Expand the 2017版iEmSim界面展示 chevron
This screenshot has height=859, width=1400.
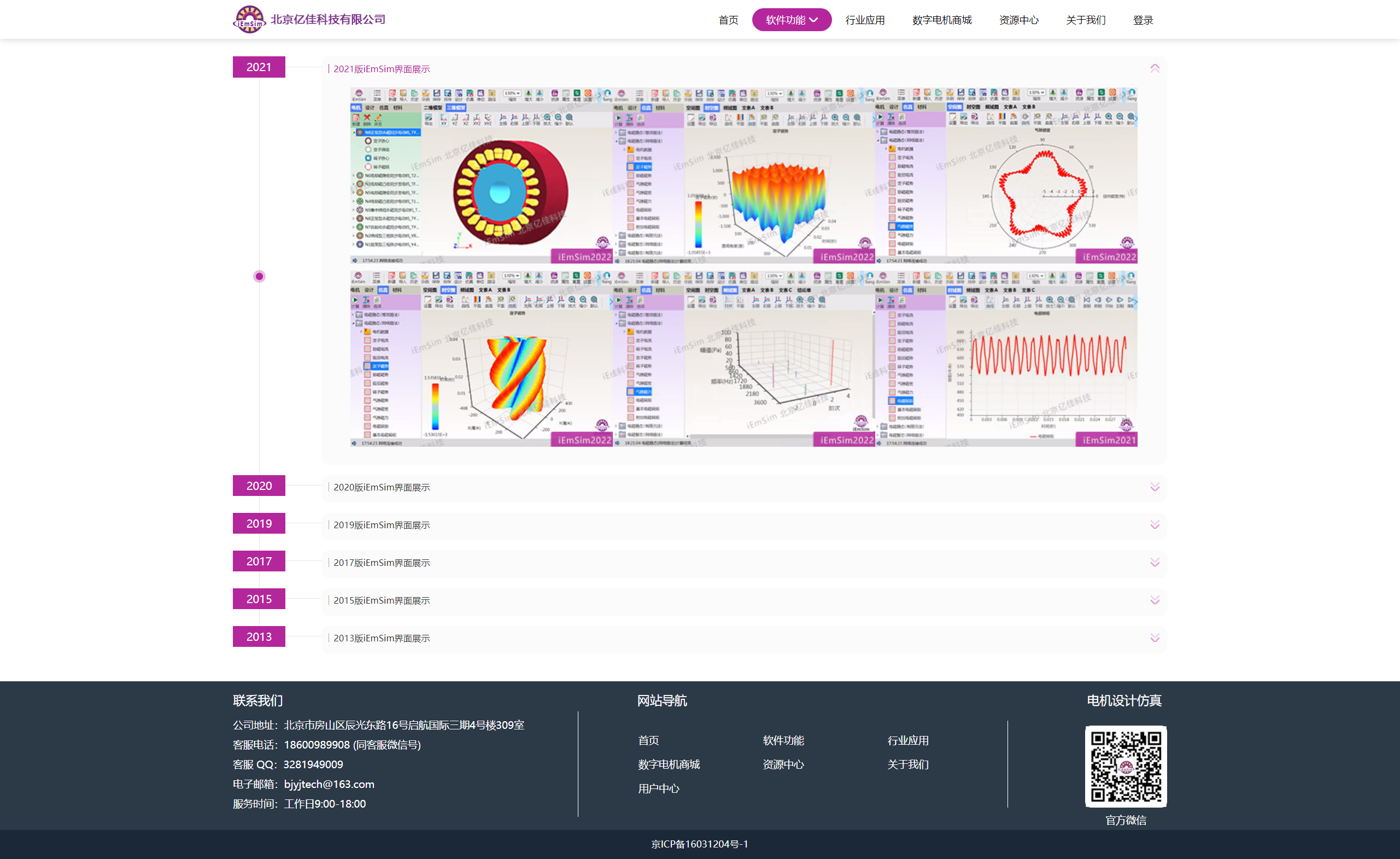point(1155,562)
